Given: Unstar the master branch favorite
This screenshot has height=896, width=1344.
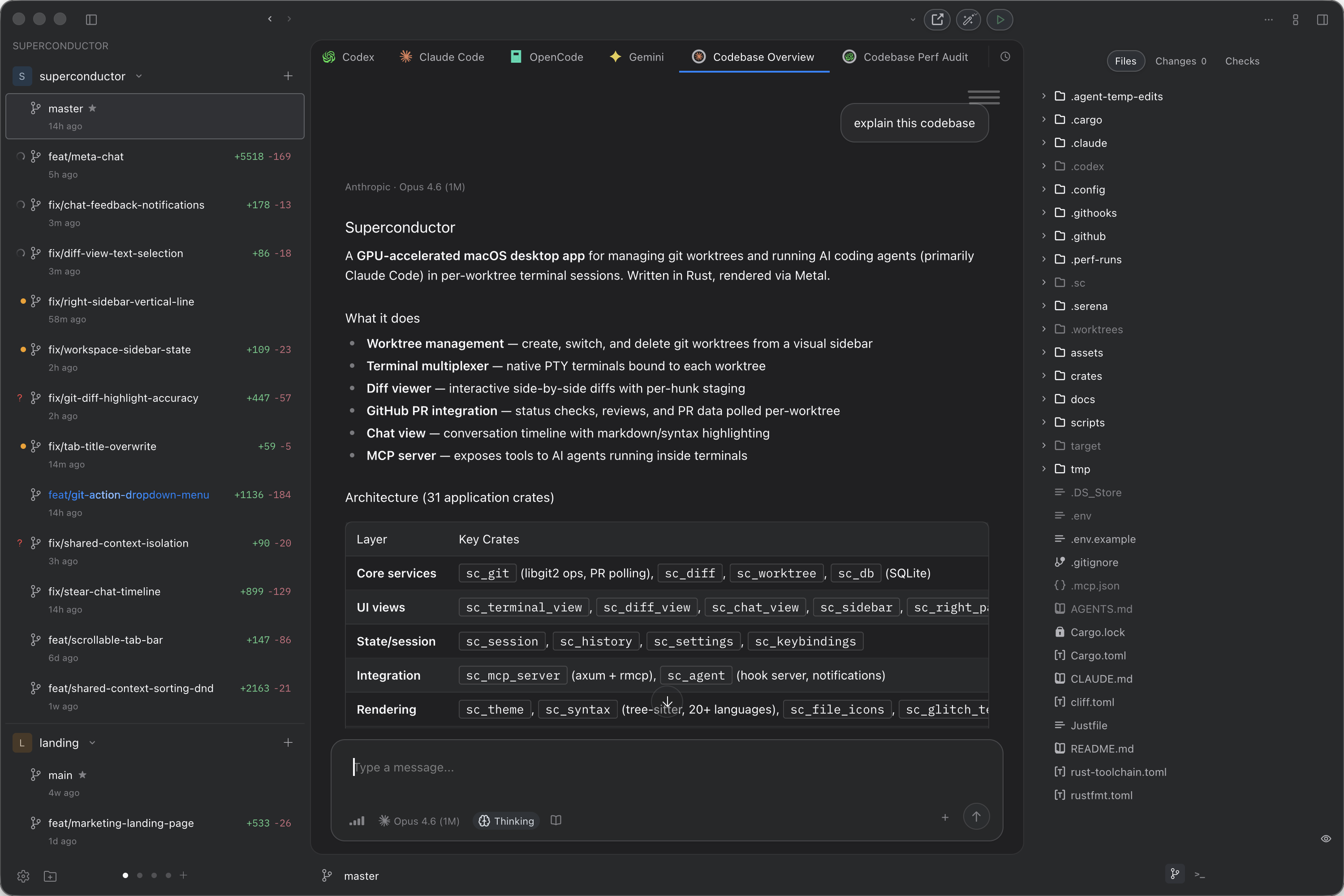Looking at the screenshot, I should (x=93, y=108).
